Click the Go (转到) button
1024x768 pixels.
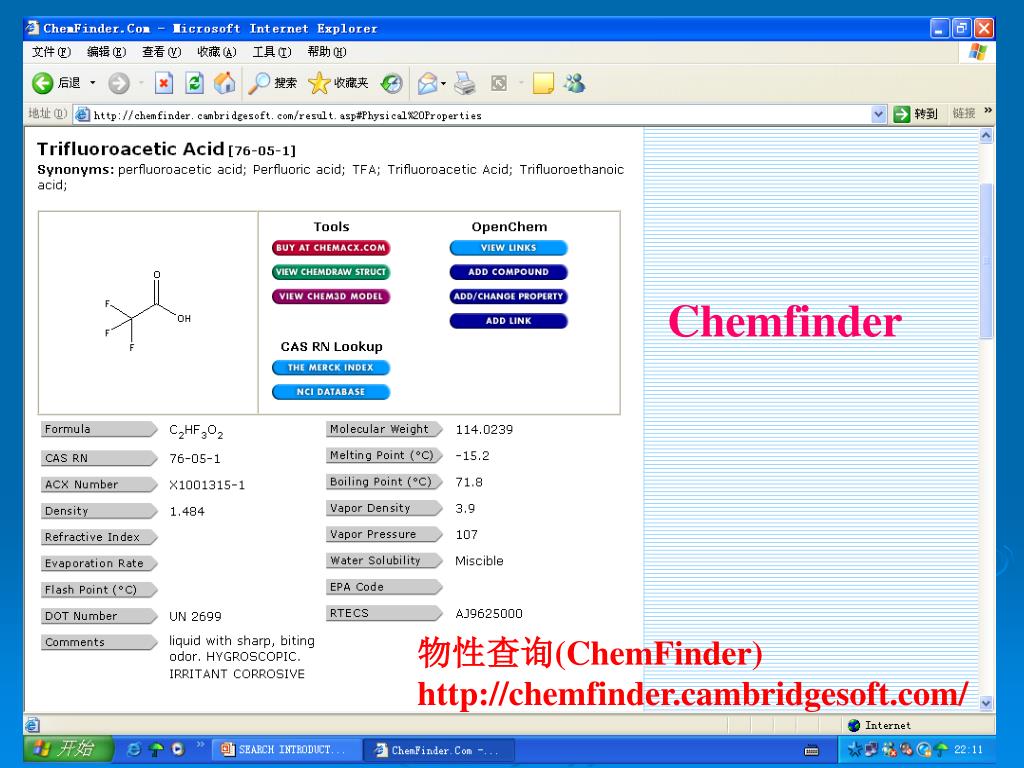(916, 114)
